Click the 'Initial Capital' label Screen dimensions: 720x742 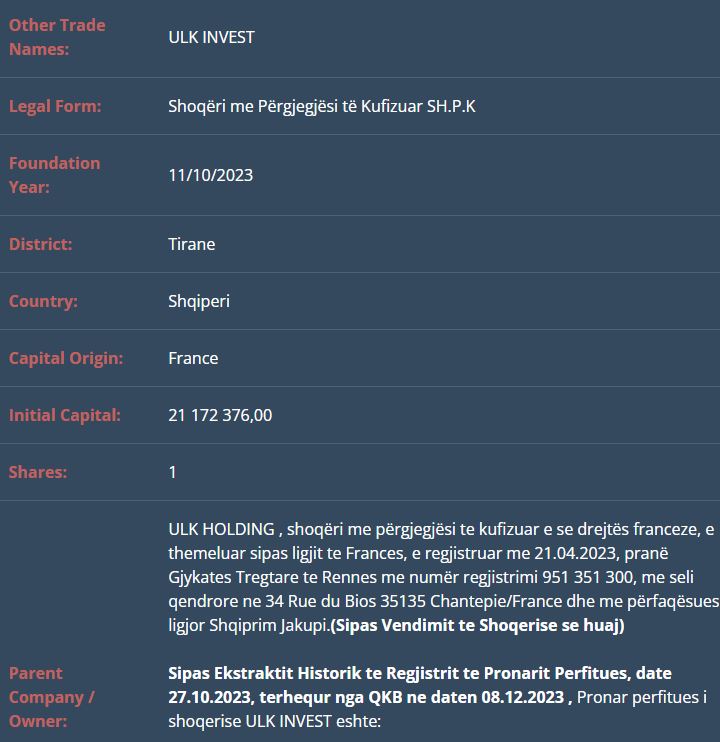pyautogui.click(x=65, y=415)
